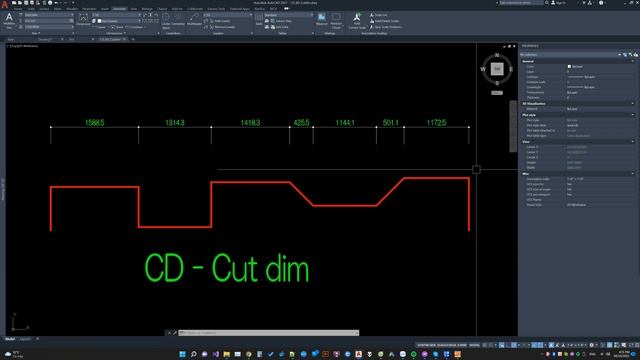Click the command line input field
The height and width of the screenshot is (360, 640).
(269, 333)
